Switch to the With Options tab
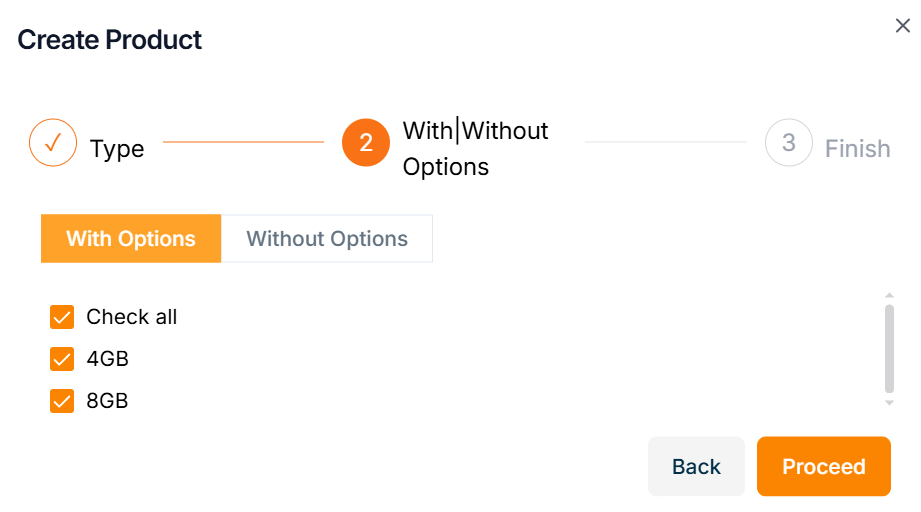This screenshot has height=512, width=921. [x=131, y=239]
